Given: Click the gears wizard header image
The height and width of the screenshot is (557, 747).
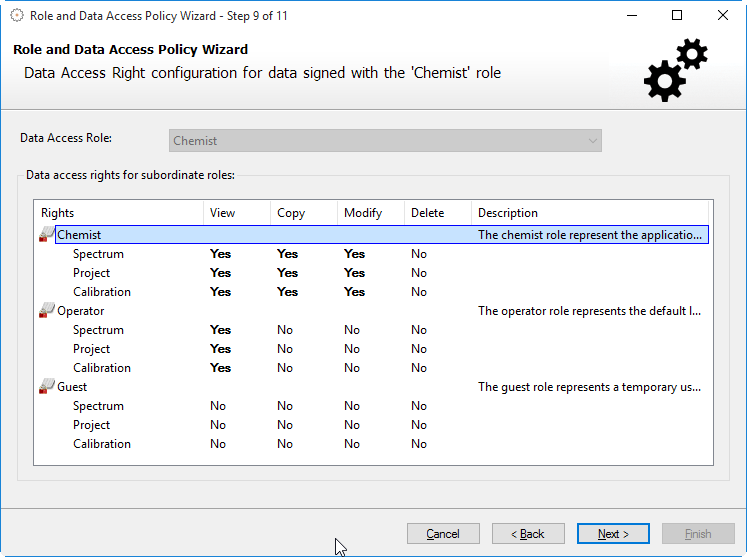Looking at the screenshot, I should [675, 70].
